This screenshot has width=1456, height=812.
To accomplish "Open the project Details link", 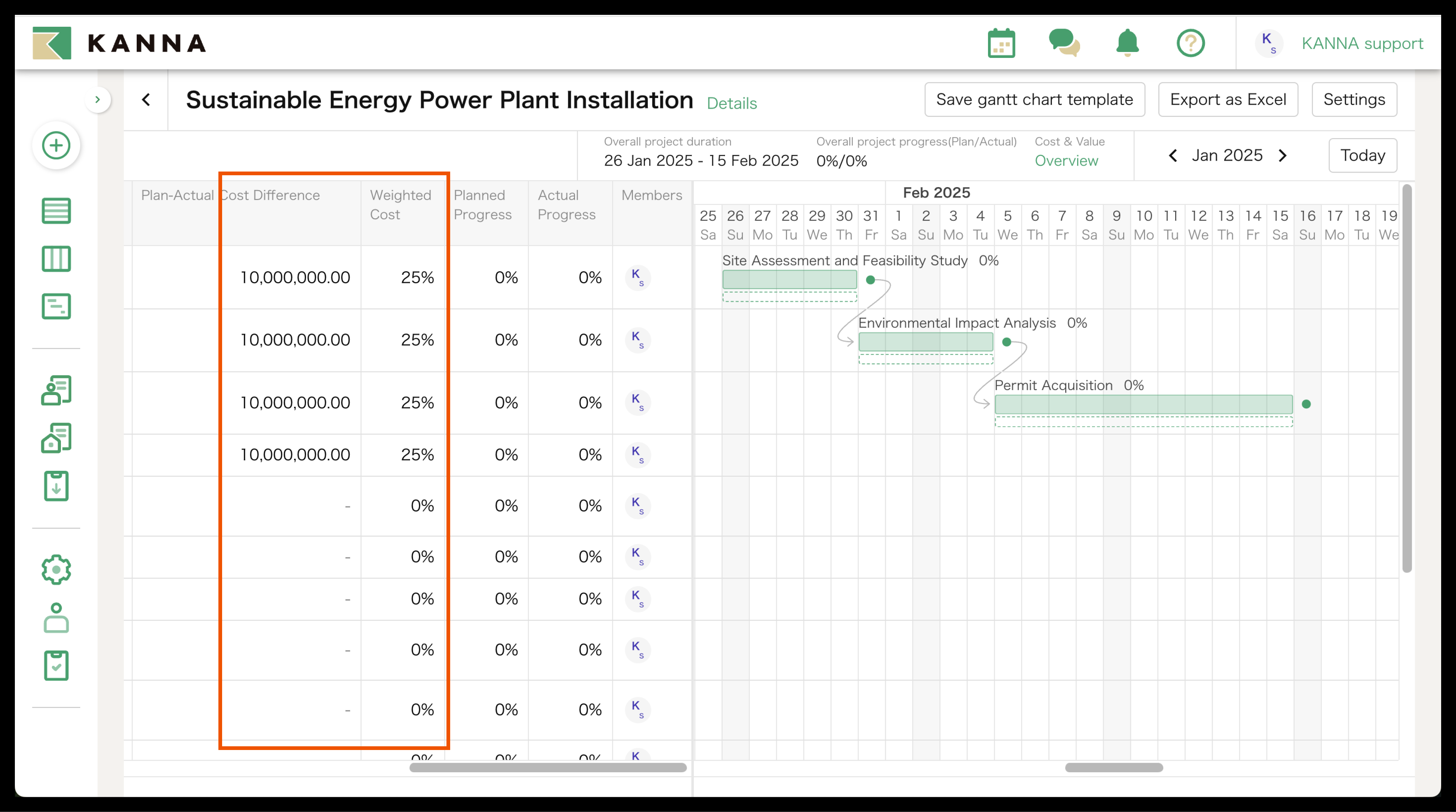I will click(x=731, y=104).
